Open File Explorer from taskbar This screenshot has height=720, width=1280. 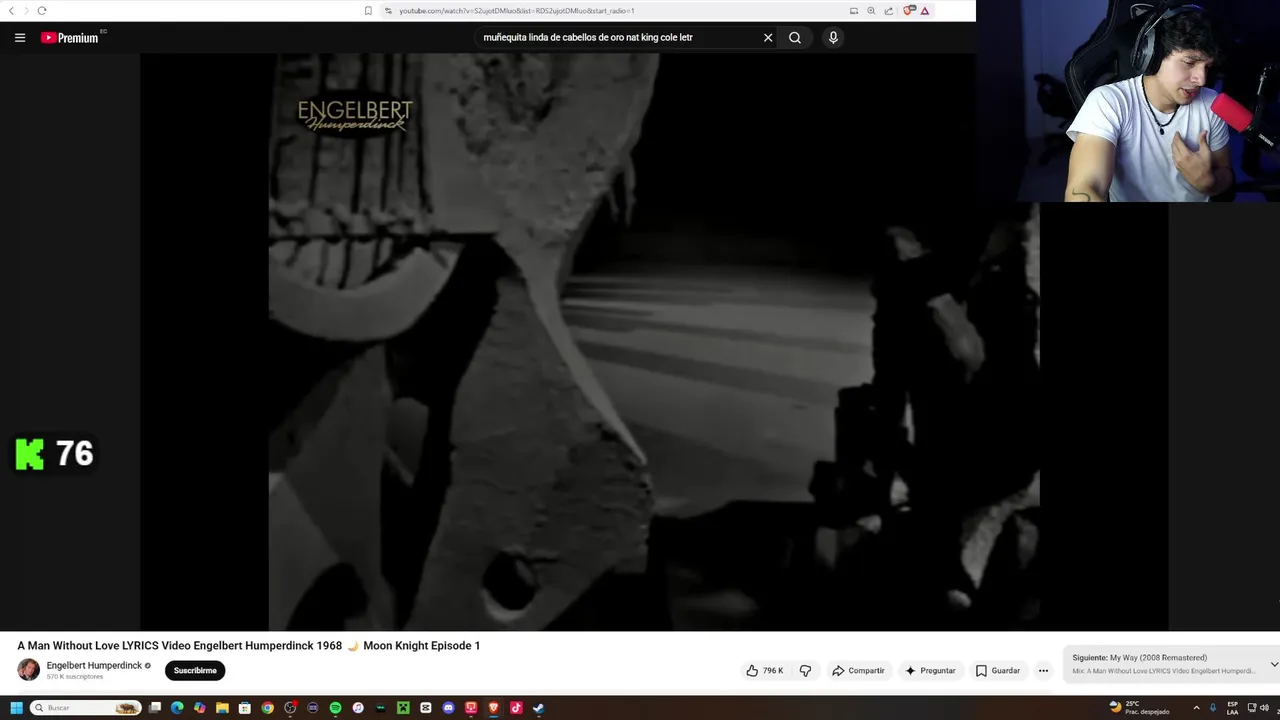[222, 708]
